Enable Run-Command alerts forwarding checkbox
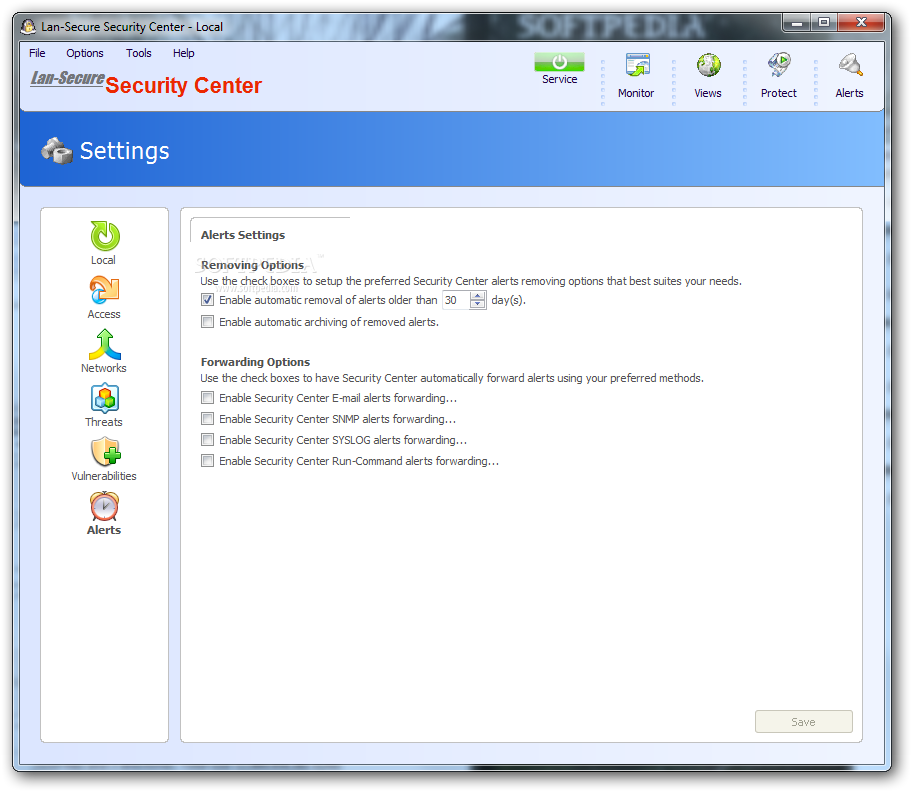912x792 pixels. coord(207,461)
